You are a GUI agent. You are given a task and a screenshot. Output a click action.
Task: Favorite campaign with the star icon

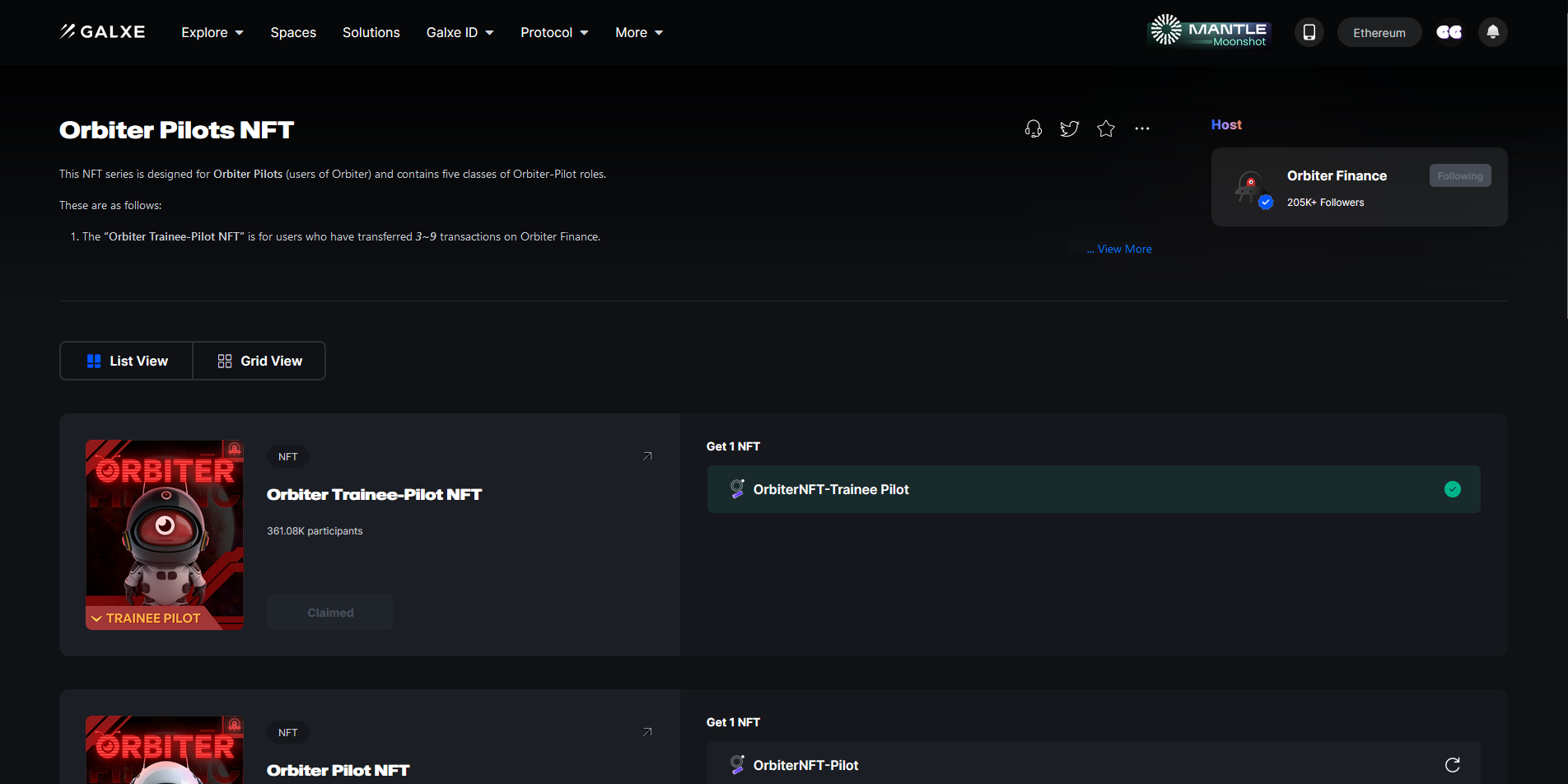point(1105,128)
